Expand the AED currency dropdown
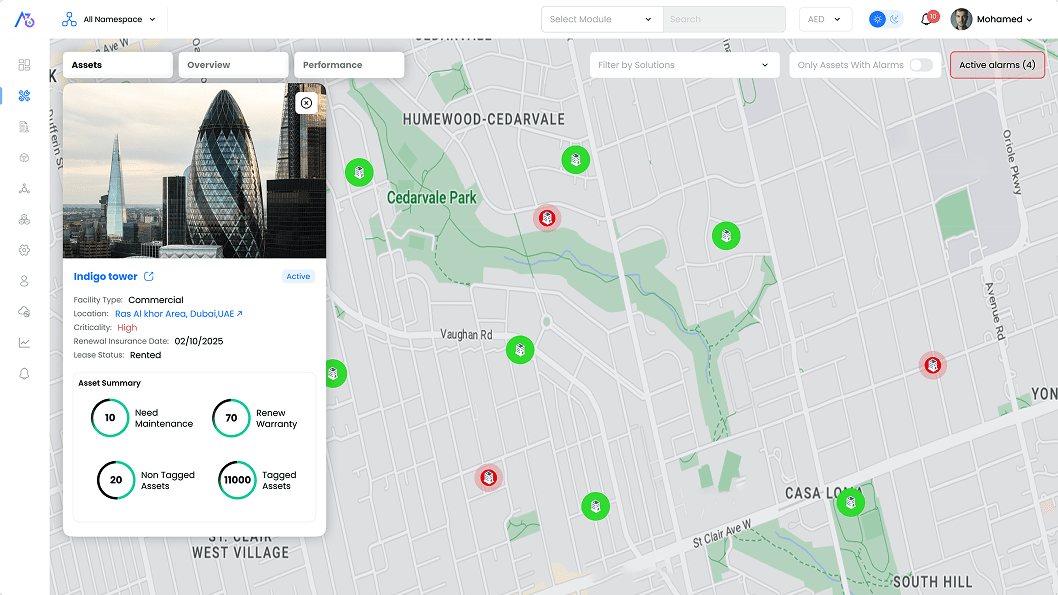 point(825,19)
